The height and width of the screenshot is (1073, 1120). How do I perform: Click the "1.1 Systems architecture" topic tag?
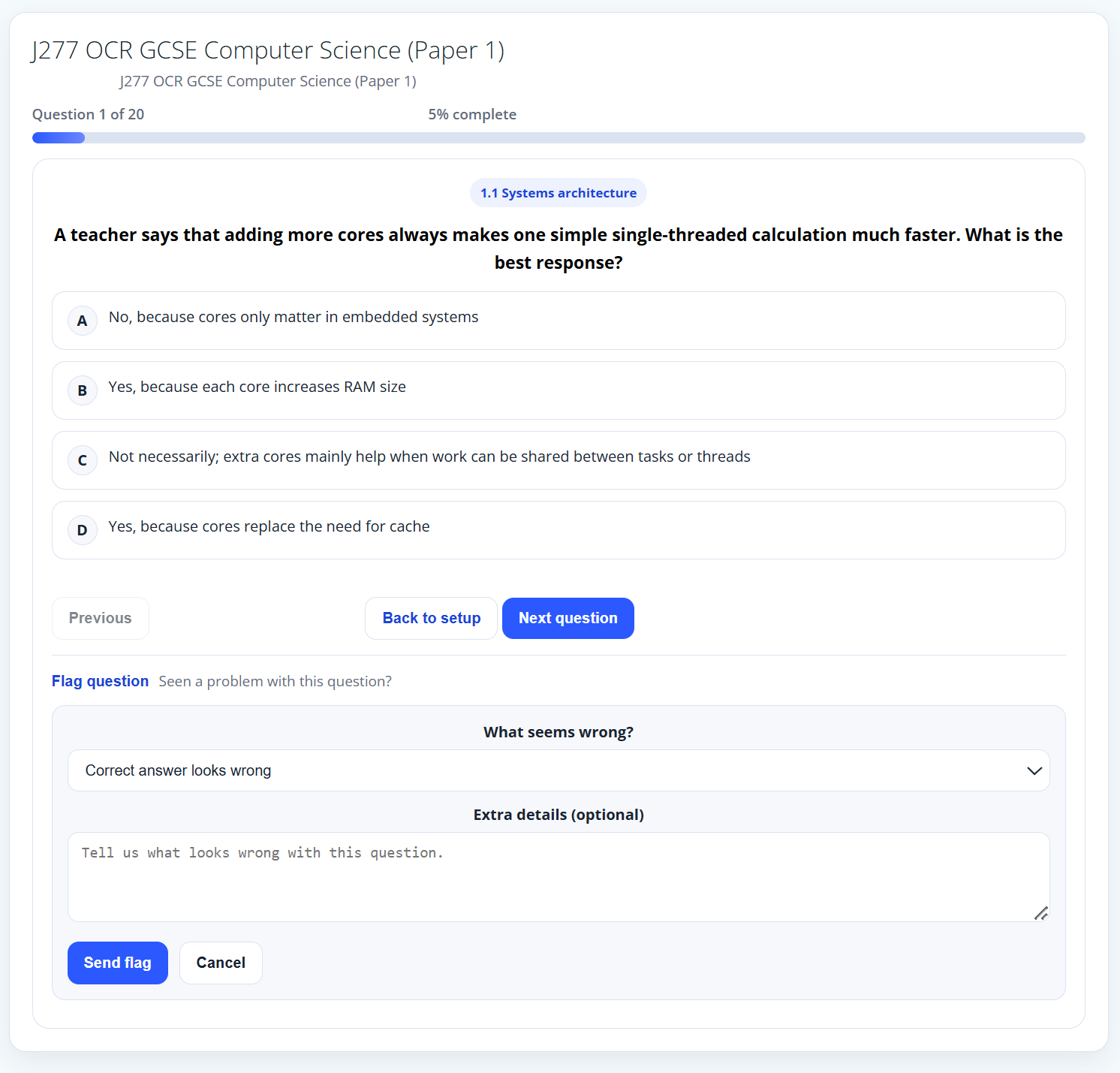[558, 193]
